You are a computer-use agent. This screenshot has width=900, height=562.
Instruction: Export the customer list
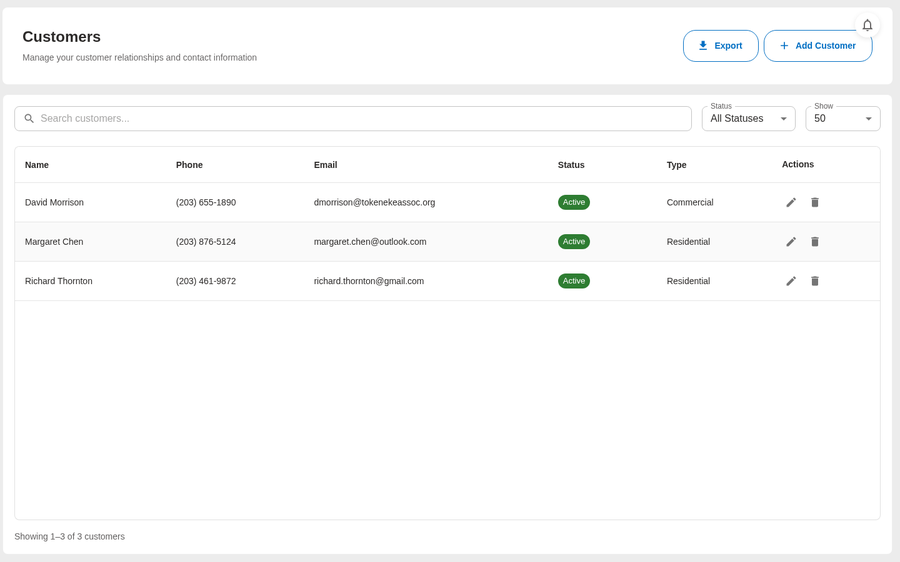point(720,46)
